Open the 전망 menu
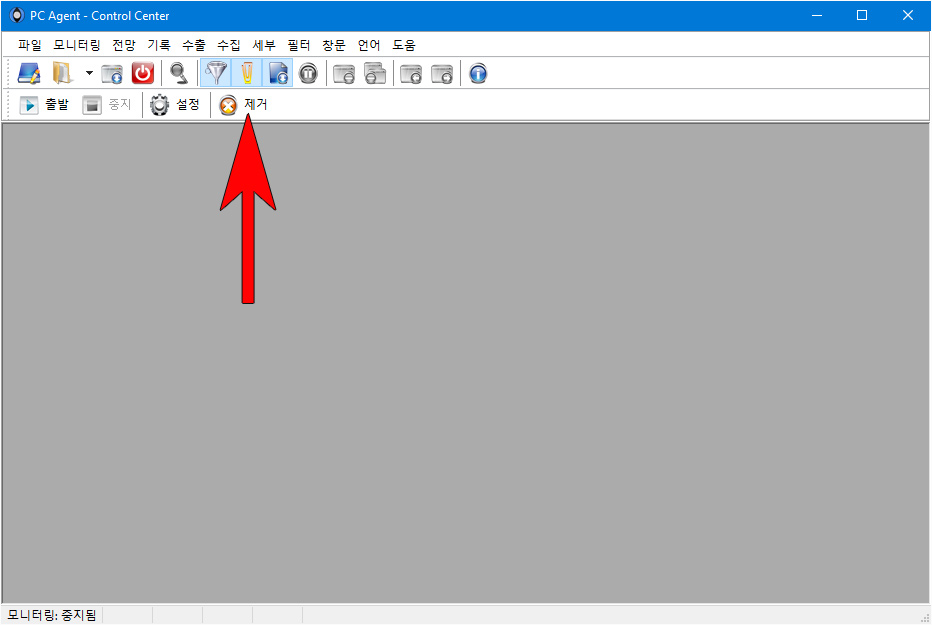This screenshot has height=625, width=932. (124, 45)
